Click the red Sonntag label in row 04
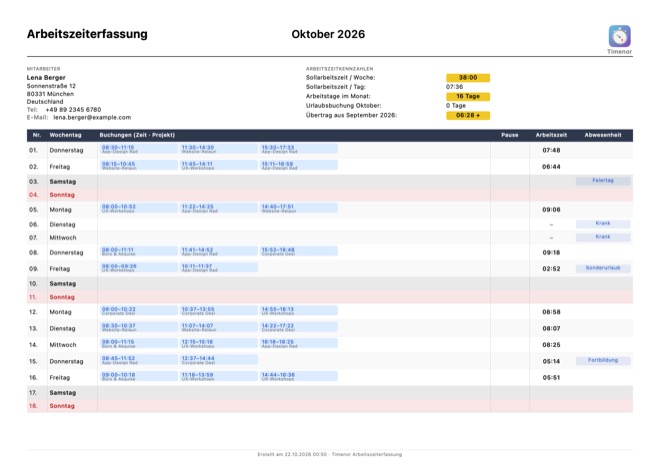Screen dimensions: 660x466 tap(62, 195)
